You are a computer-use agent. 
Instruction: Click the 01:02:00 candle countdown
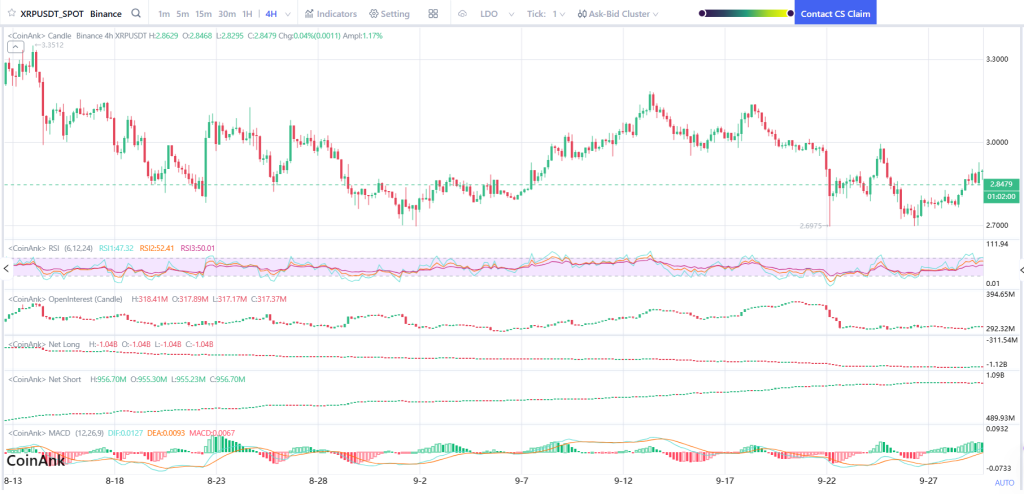click(x=1001, y=195)
